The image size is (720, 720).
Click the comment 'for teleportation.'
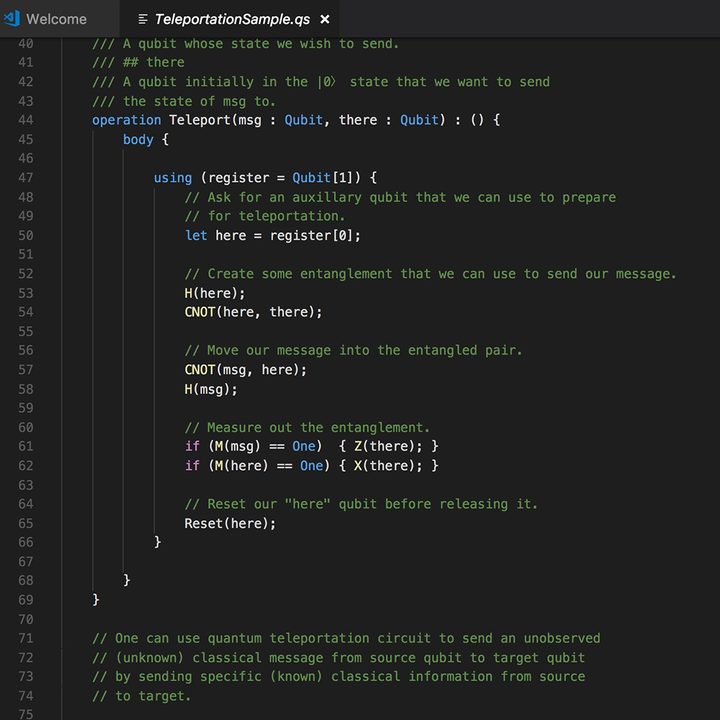point(264,216)
